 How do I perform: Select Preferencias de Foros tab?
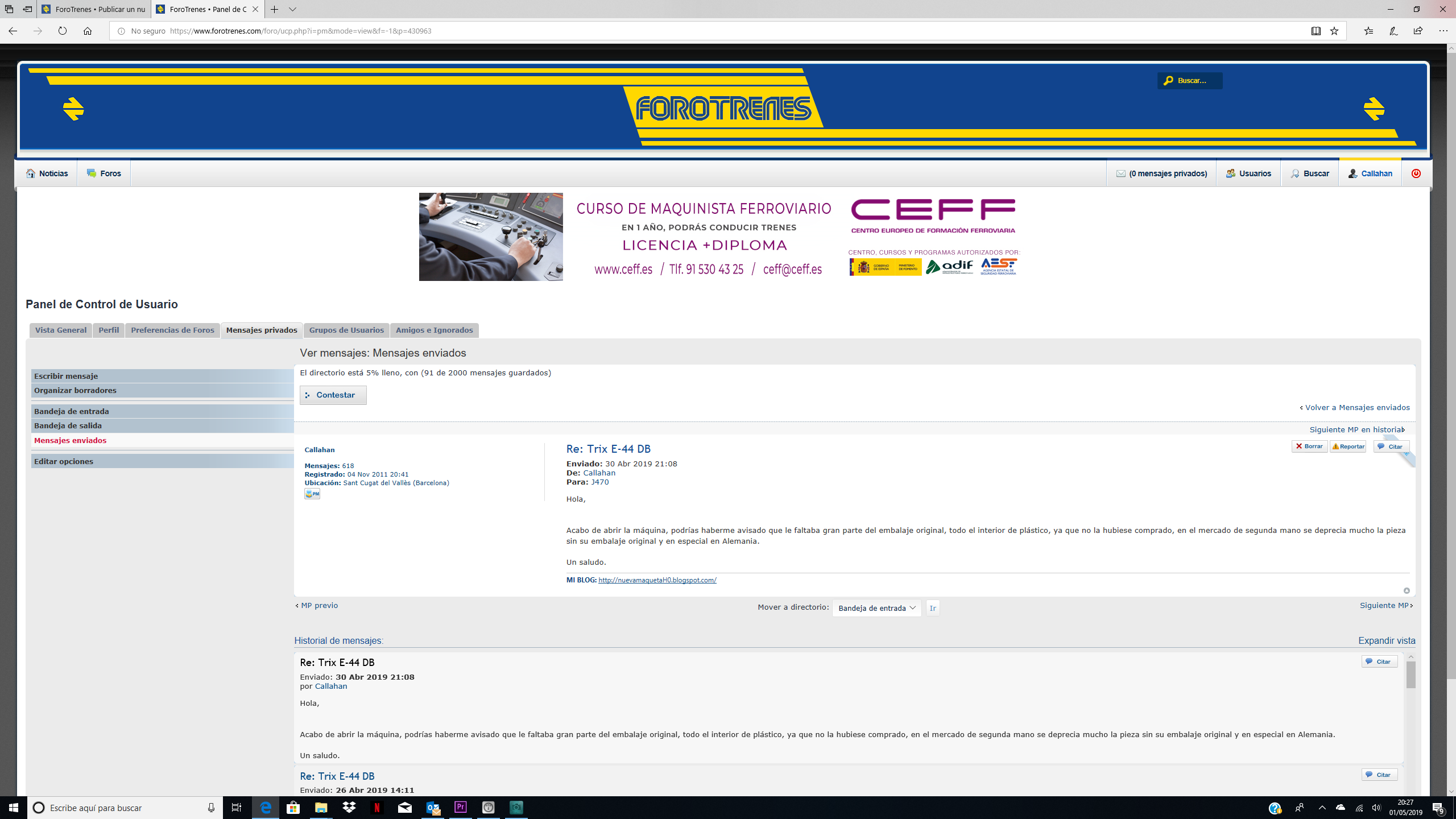pyautogui.click(x=172, y=330)
